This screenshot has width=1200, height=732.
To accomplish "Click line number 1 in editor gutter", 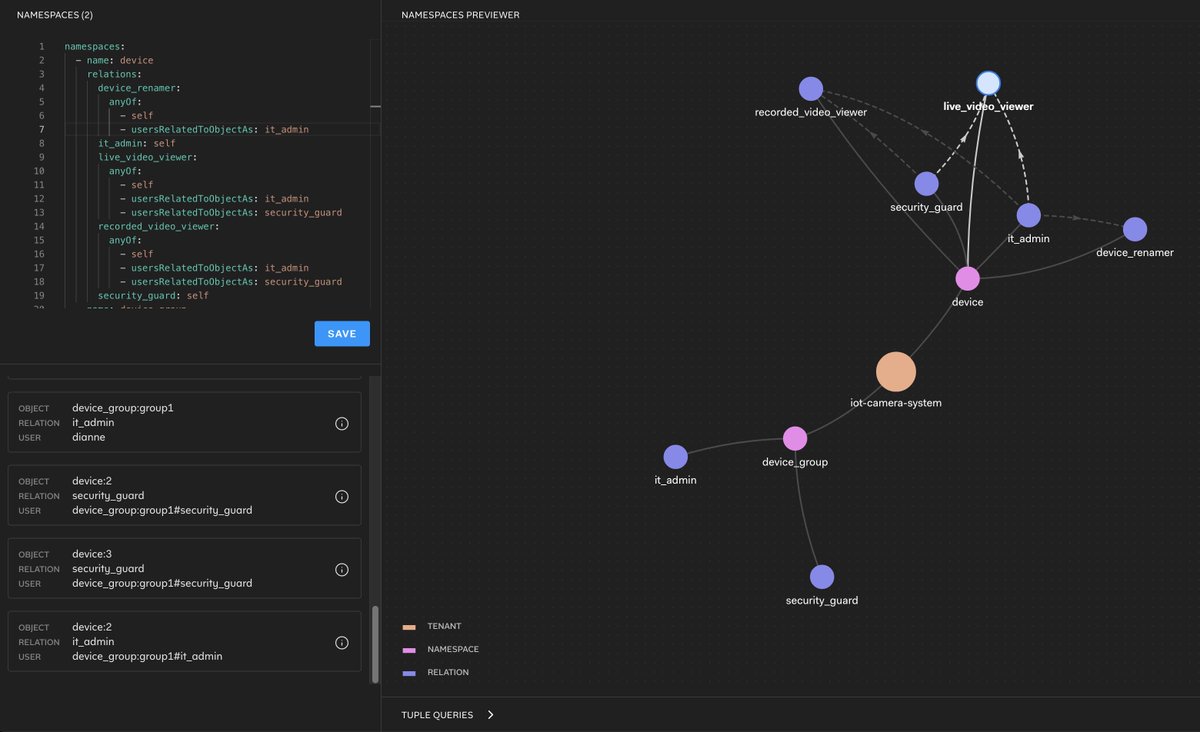I will coord(41,47).
